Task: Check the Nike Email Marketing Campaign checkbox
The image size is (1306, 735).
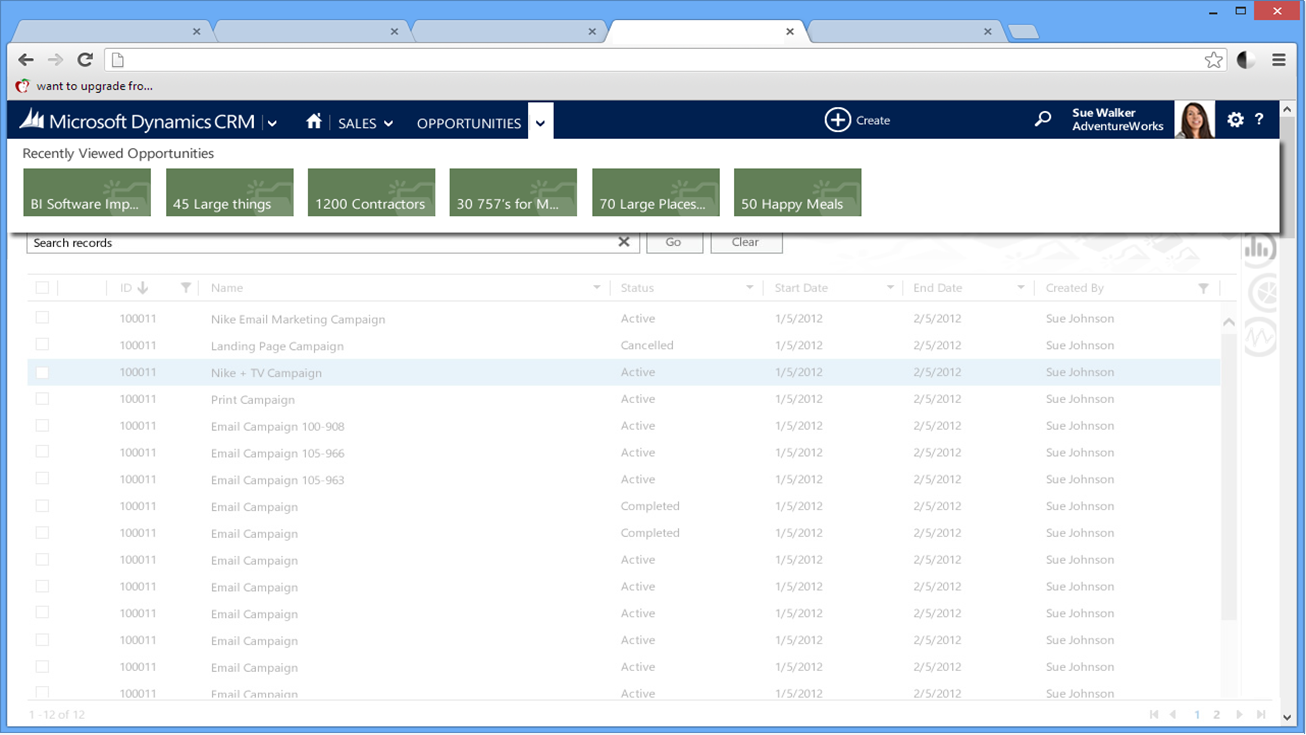Action: point(42,318)
